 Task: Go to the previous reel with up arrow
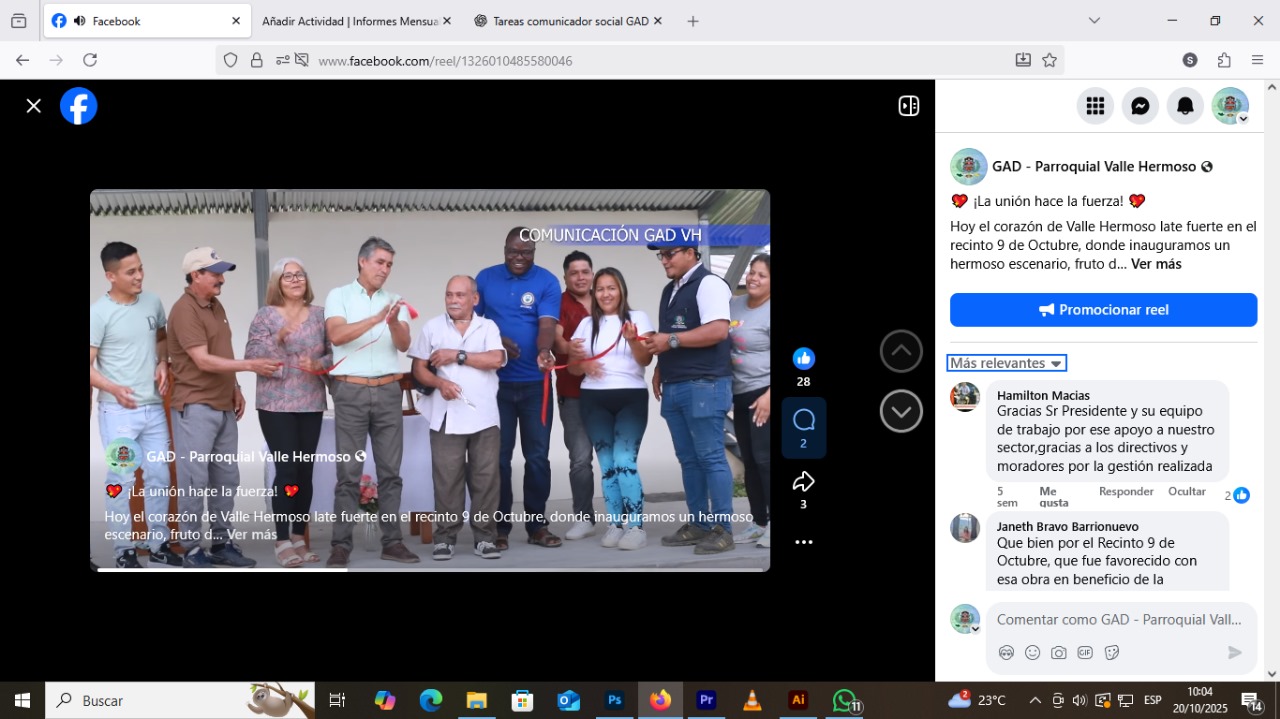point(901,351)
